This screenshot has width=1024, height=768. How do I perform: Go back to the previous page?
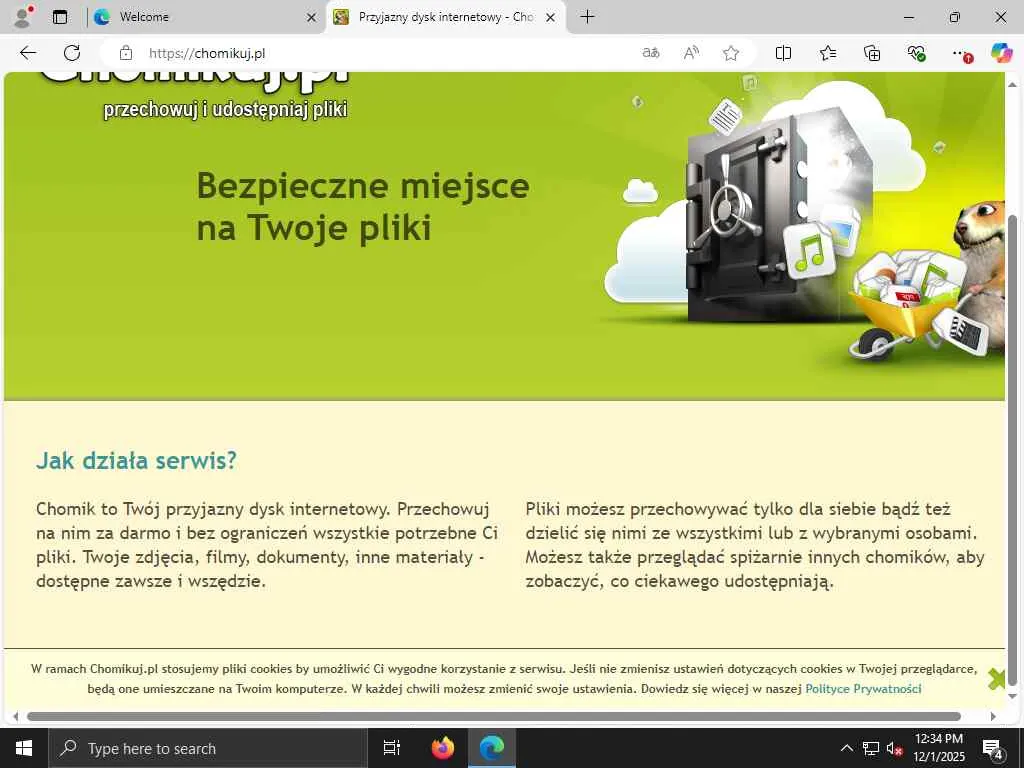tap(27, 53)
